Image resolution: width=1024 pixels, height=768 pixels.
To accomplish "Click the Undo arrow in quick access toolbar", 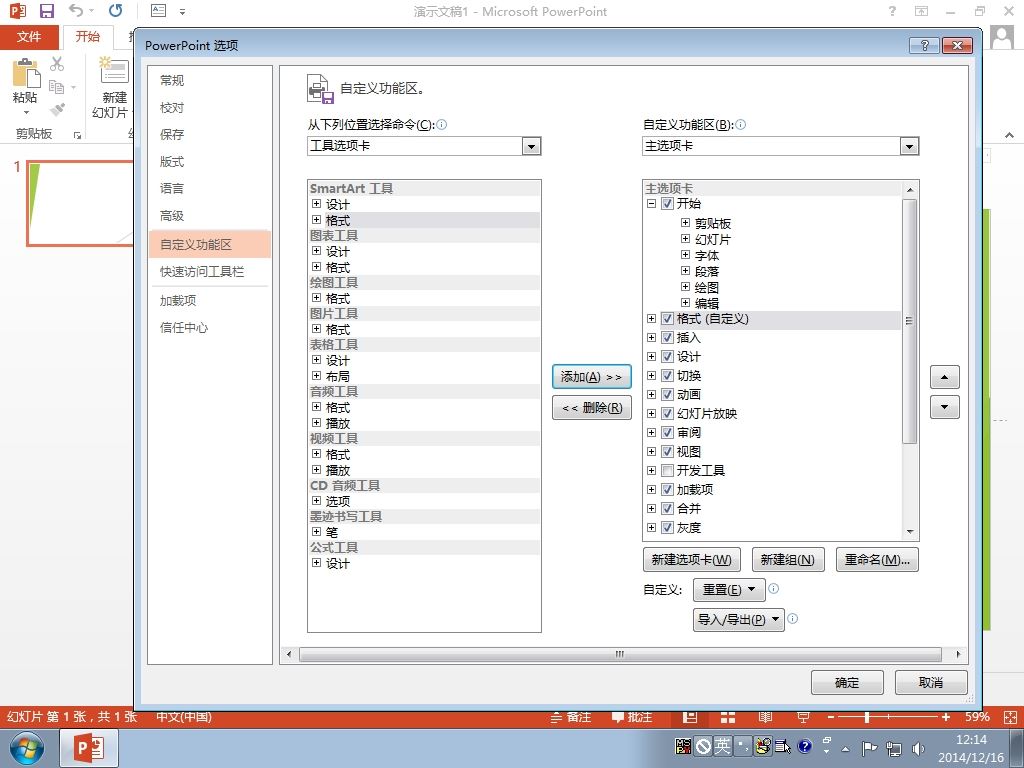I will [76, 10].
